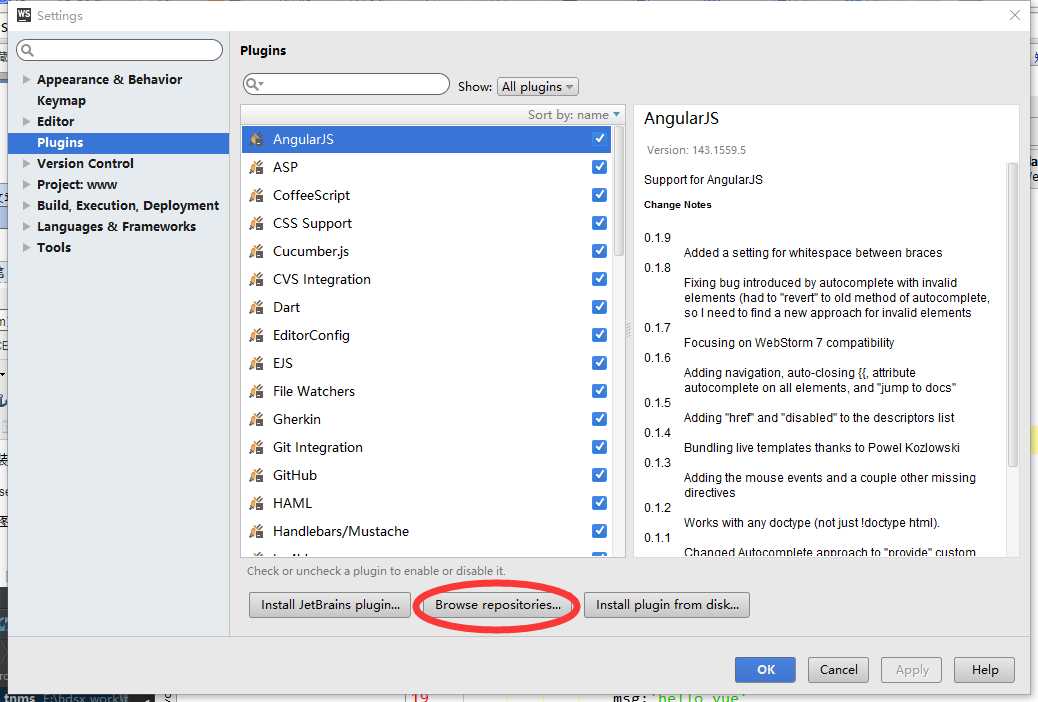Uncheck the EJS plugin checkbox
The height and width of the screenshot is (702, 1038).
point(599,363)
